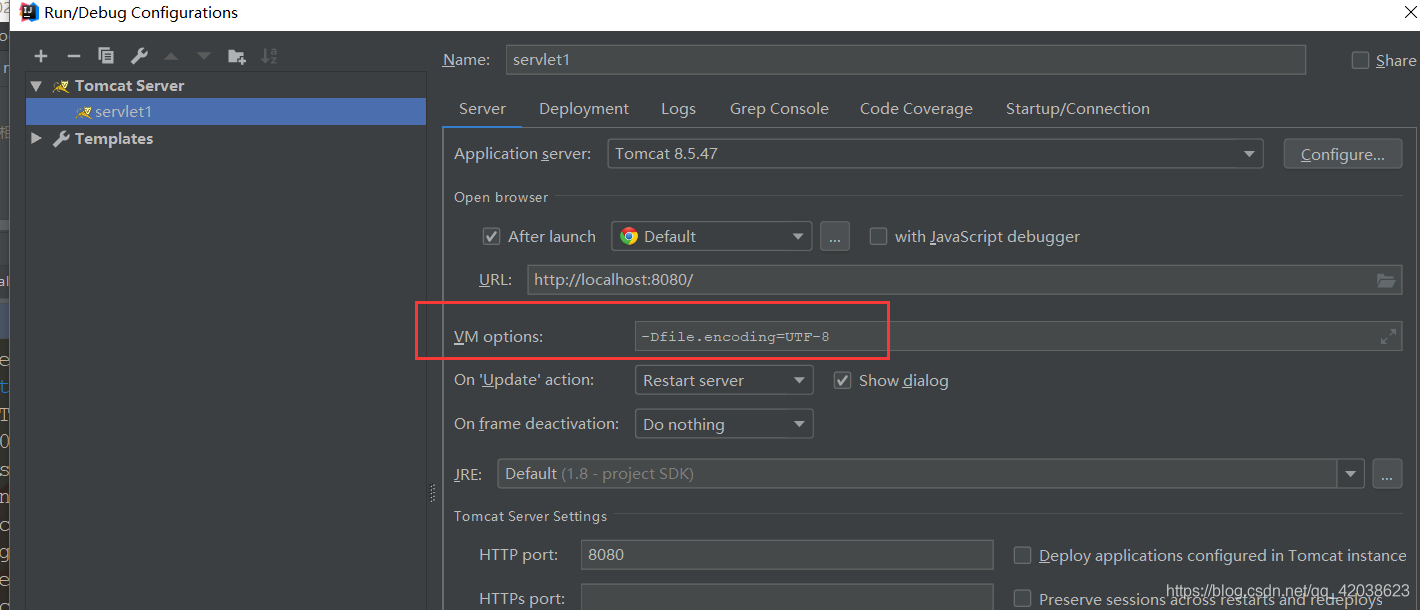Open Application server Tomcat 8.5.47 dropdown

click(935, 154)
